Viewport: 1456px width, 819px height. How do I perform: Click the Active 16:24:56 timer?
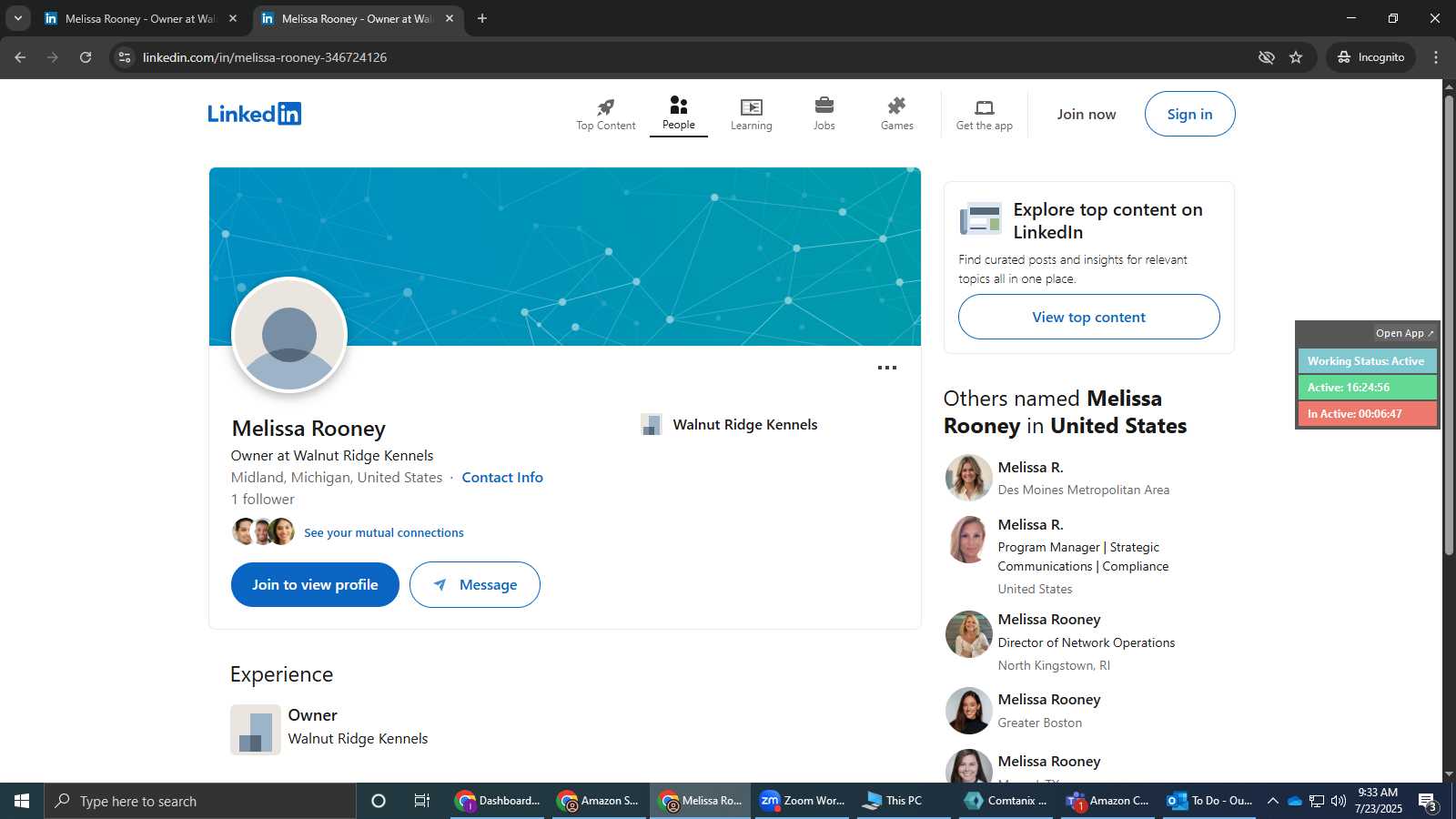coord(1367,388)
